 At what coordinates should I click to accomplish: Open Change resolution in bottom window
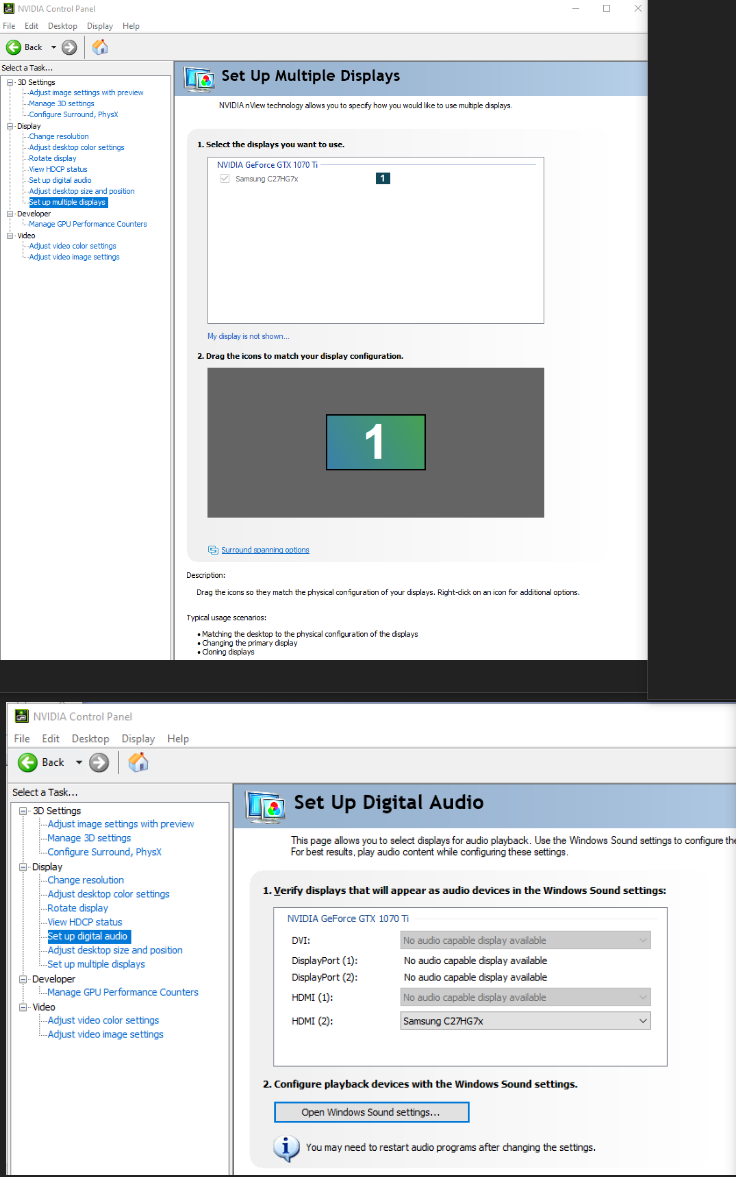tap(86, 880)
